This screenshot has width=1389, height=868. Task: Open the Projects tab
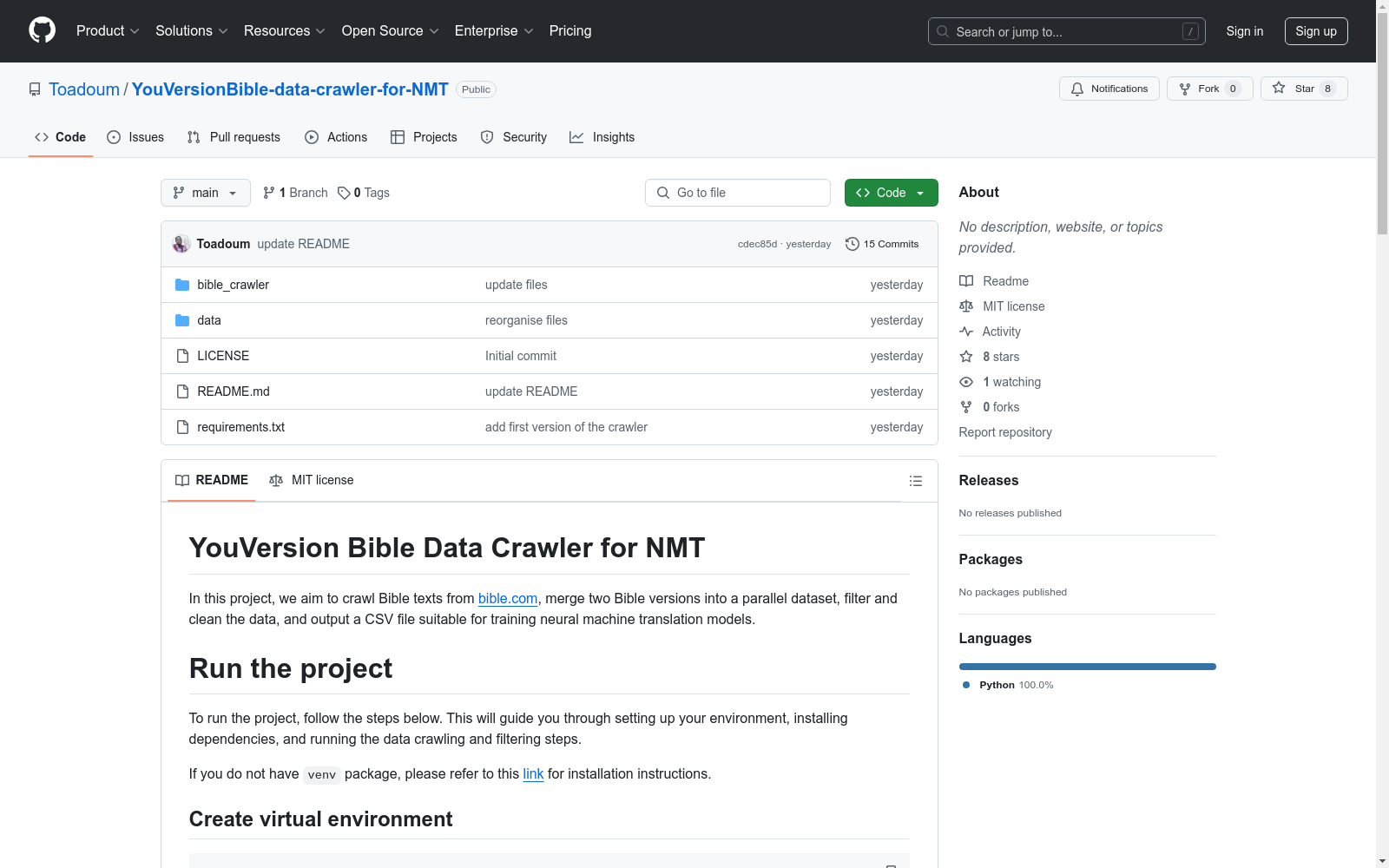click(424, 137)
